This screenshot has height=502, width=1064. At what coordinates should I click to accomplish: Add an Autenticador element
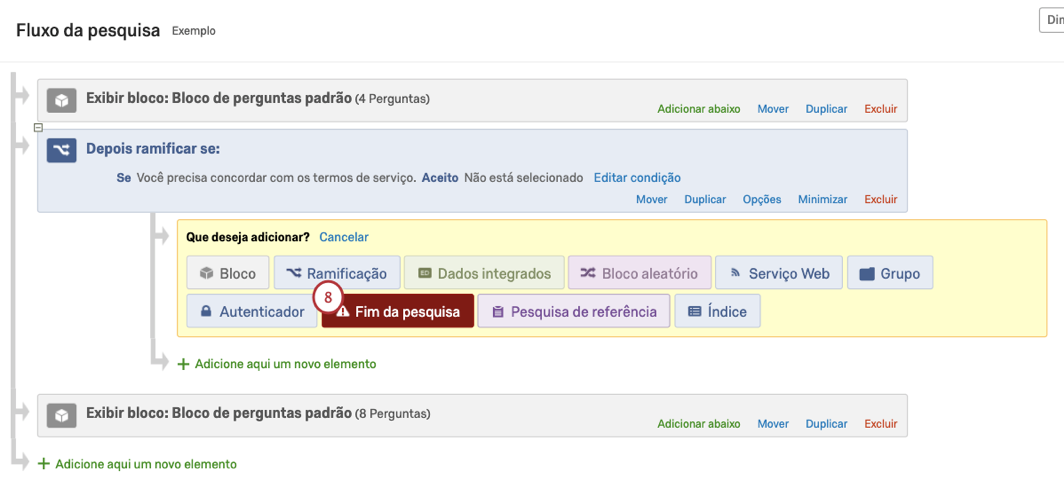click(252, 312)
